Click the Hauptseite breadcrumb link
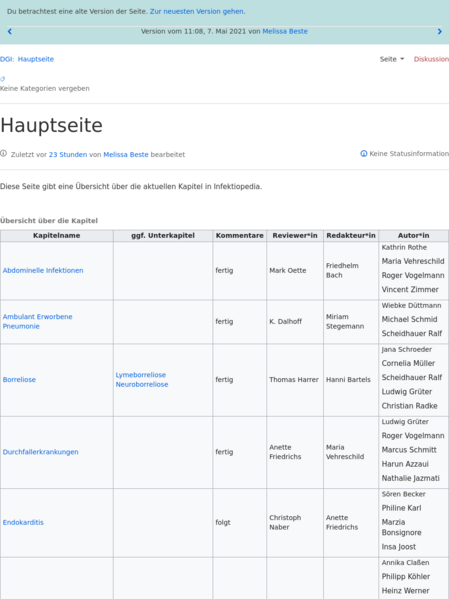Screen dimensions: 449x599 click(36, 59)
